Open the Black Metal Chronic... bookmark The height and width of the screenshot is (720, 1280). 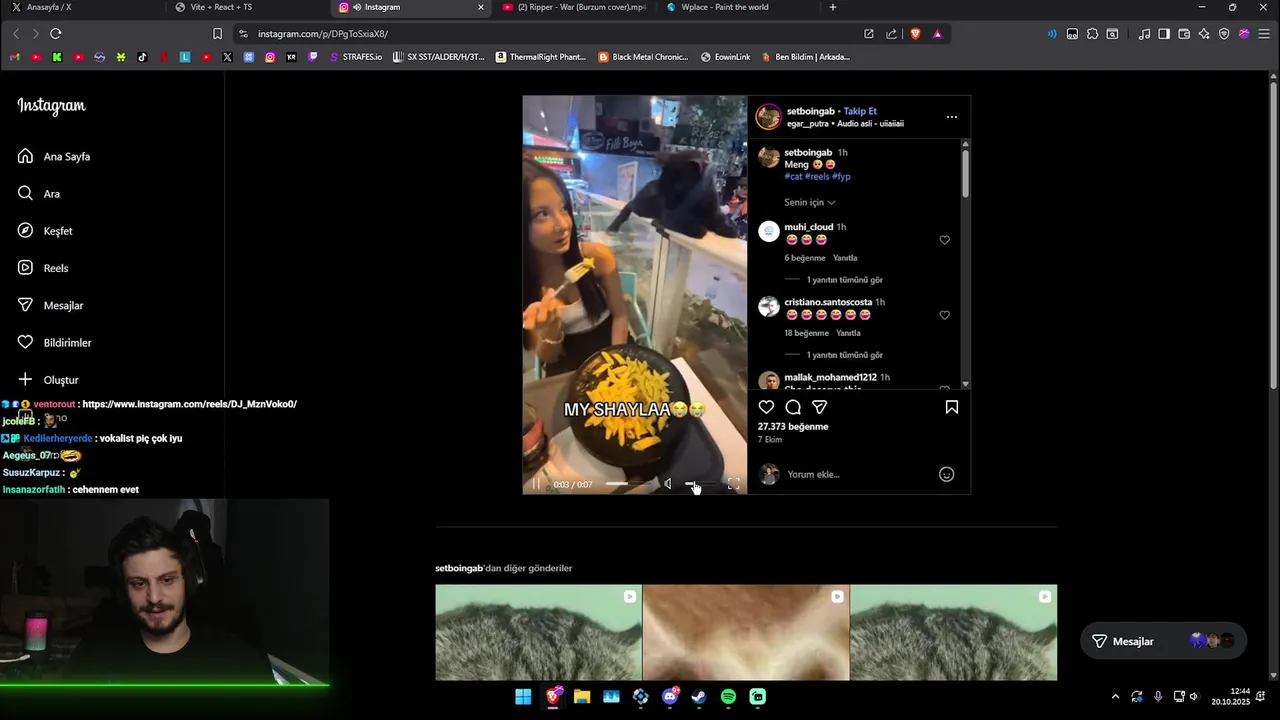(x=643, y=57)
